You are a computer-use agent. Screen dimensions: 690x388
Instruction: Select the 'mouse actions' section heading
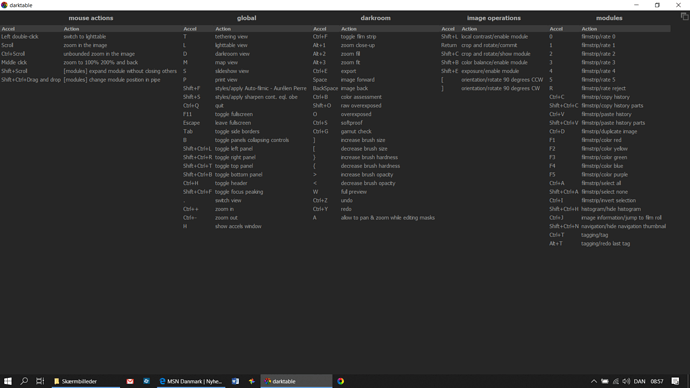tap(91, 18)
